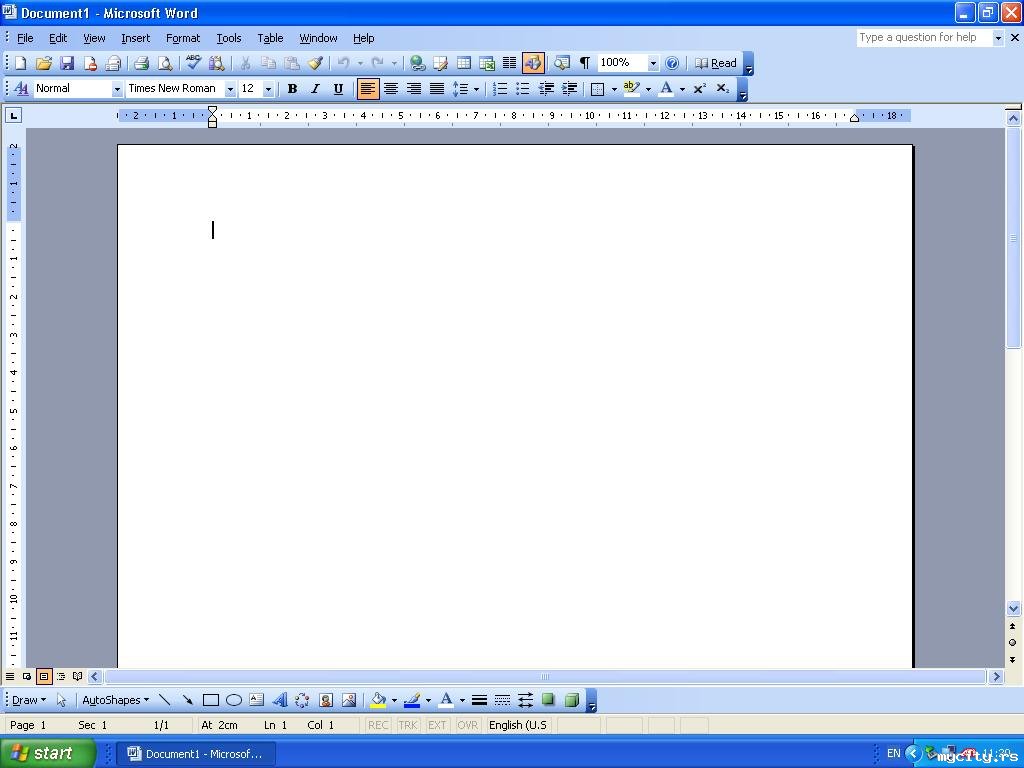Screen dimensions: 1024x768
Task: Click Document1 taskbar button
Action: pyautogui.click(x=196, y=754)
